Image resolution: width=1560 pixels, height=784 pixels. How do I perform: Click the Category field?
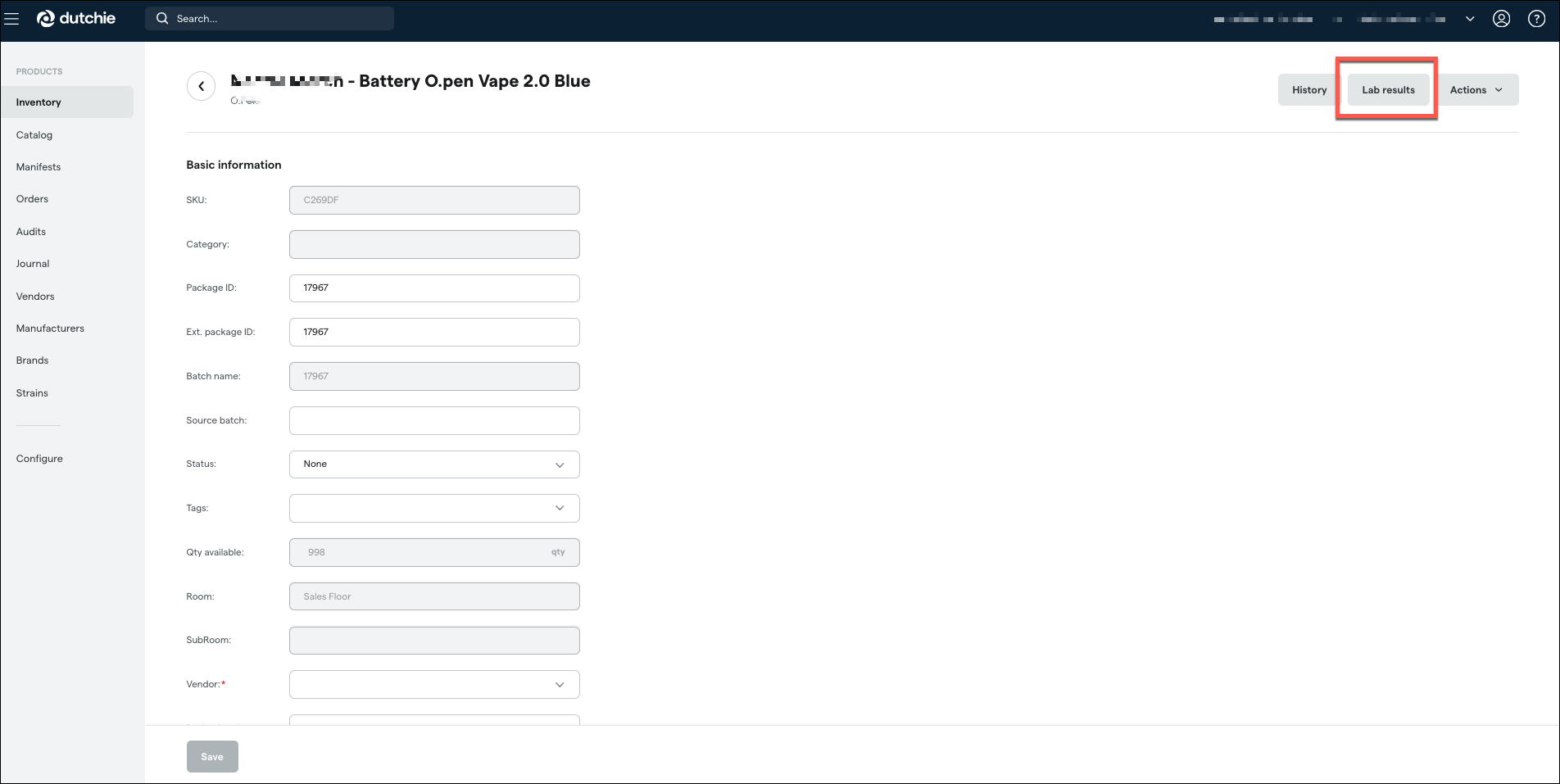[x=434, y=244]
